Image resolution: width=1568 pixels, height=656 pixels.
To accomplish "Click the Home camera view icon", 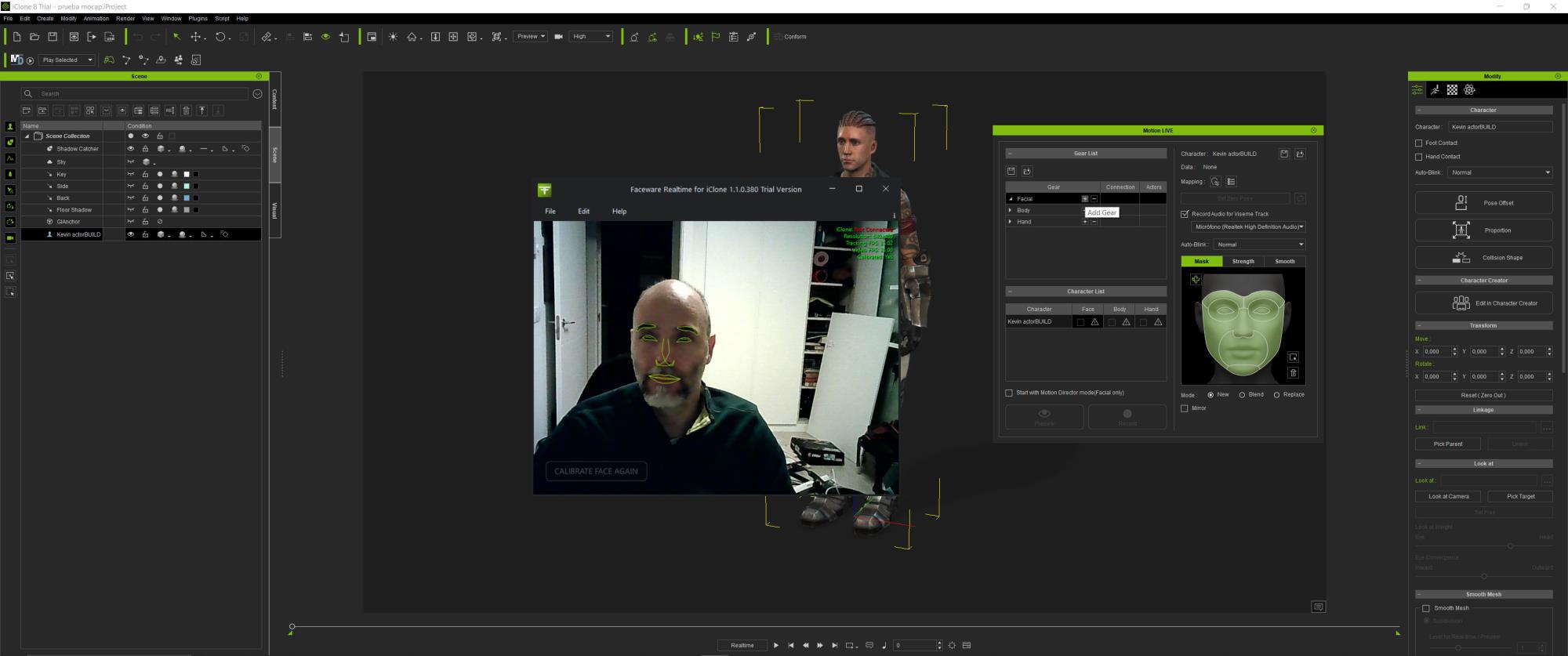I will tap(412, 37).
